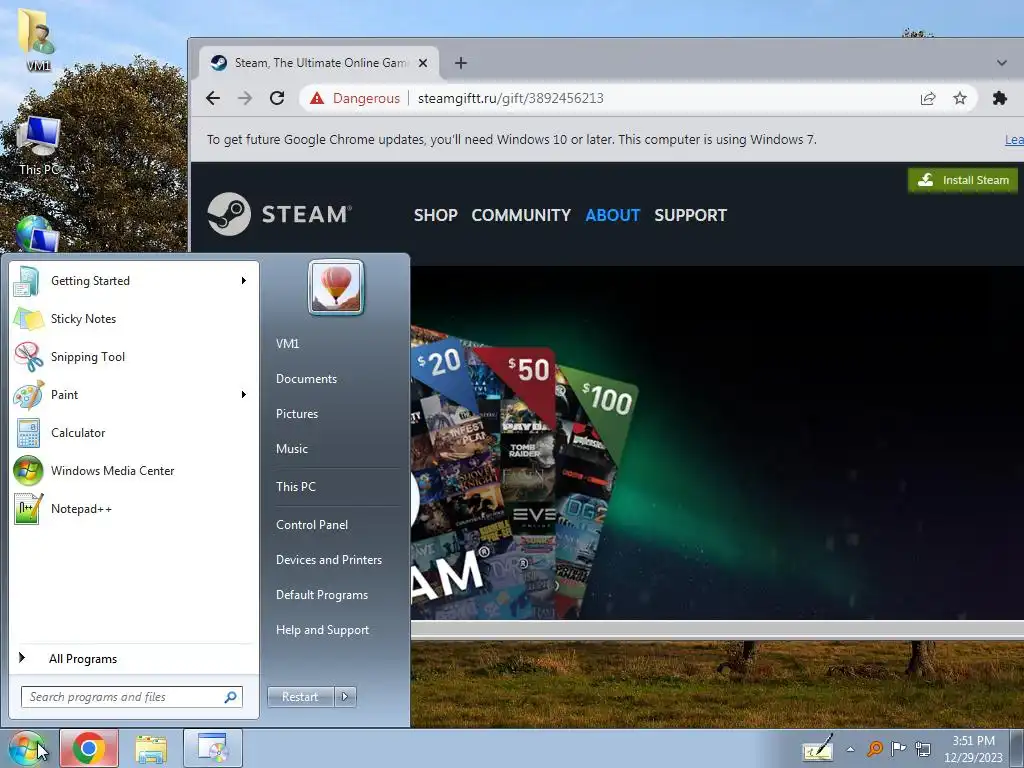
Task: Open Documents from Start menu
Action: (x=306, y=379)
